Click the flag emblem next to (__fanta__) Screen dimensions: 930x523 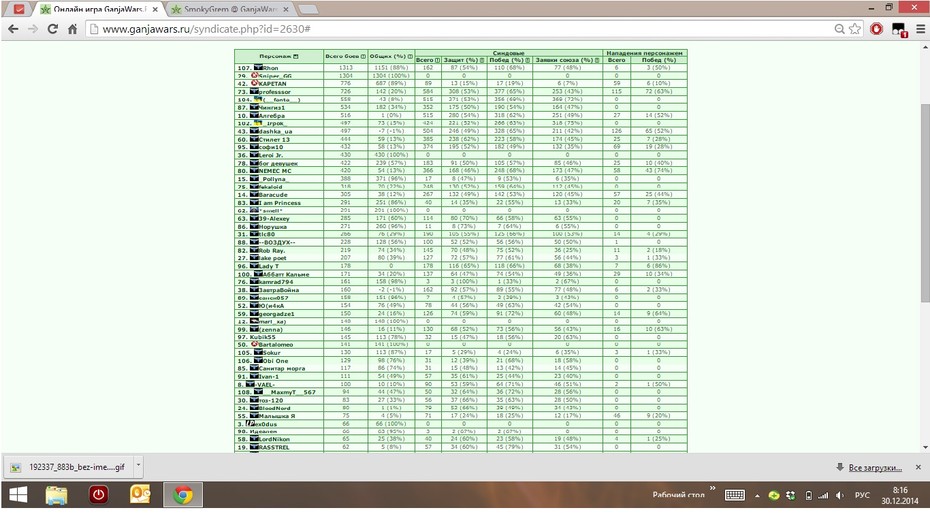tap(258, 99)
